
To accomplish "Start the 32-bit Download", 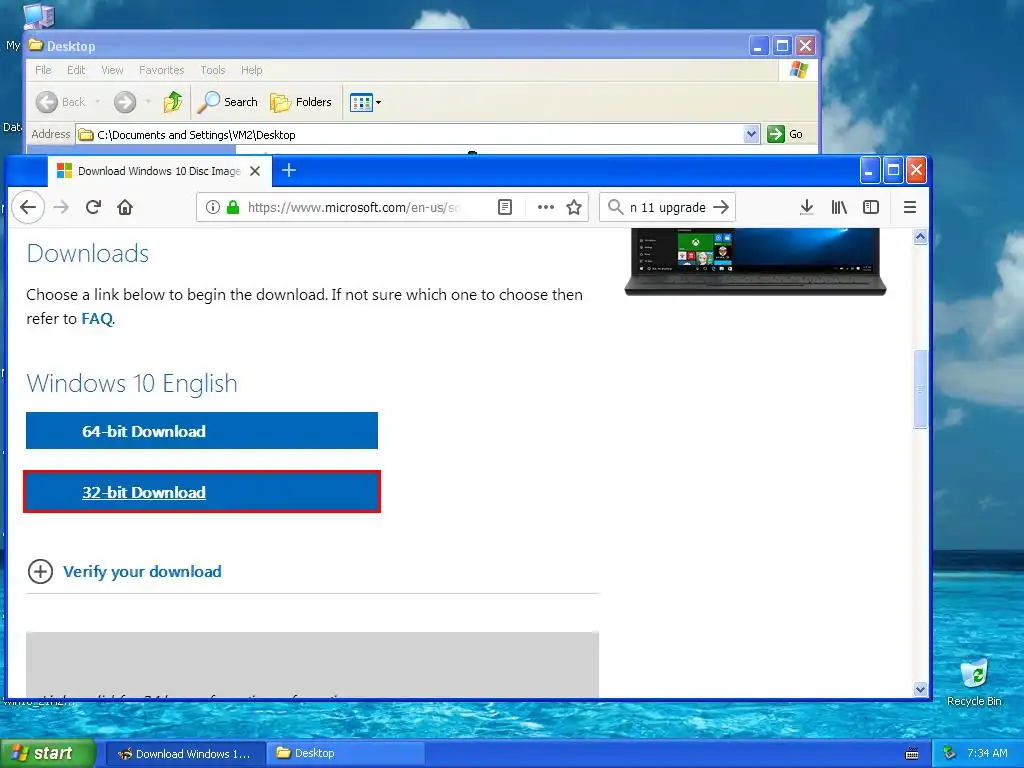I will pyautogui.click(x=202, y=492).
